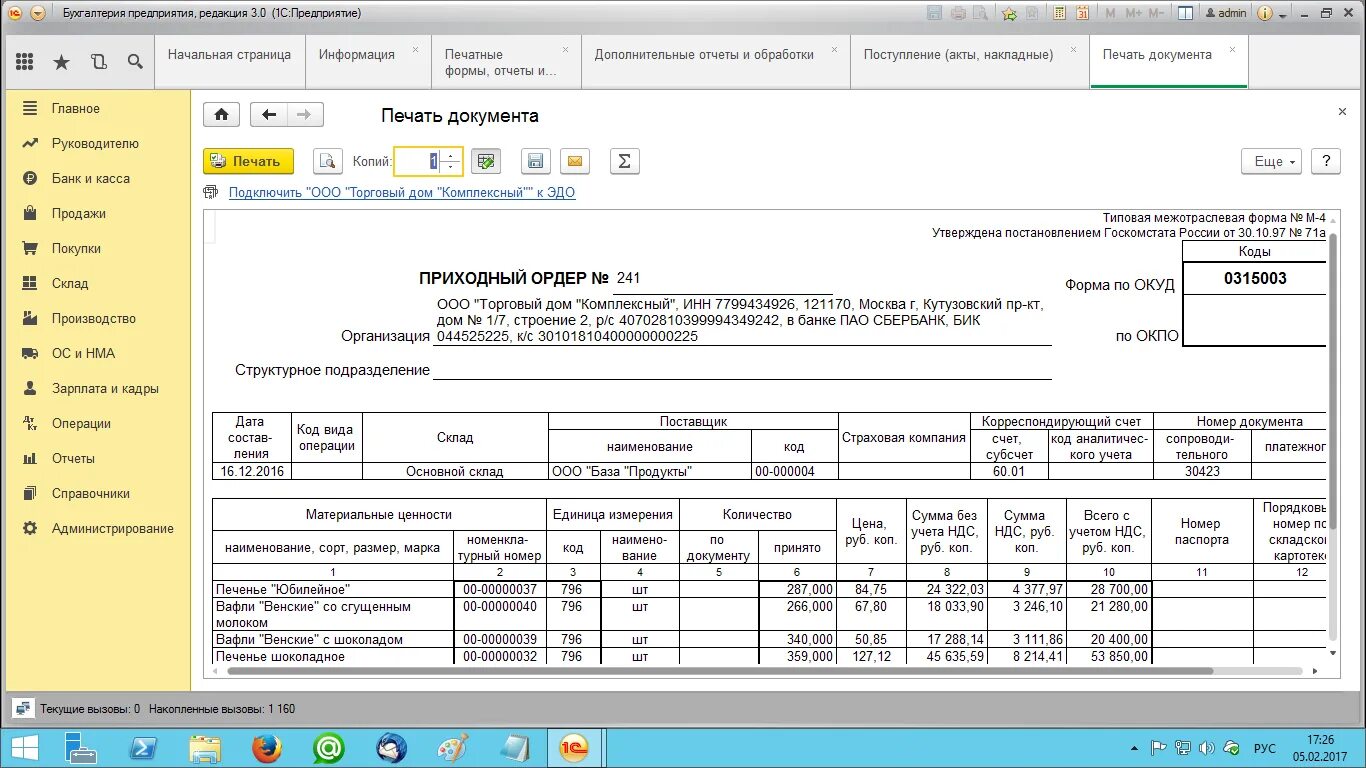Open the Покупки section

[96, 248]
